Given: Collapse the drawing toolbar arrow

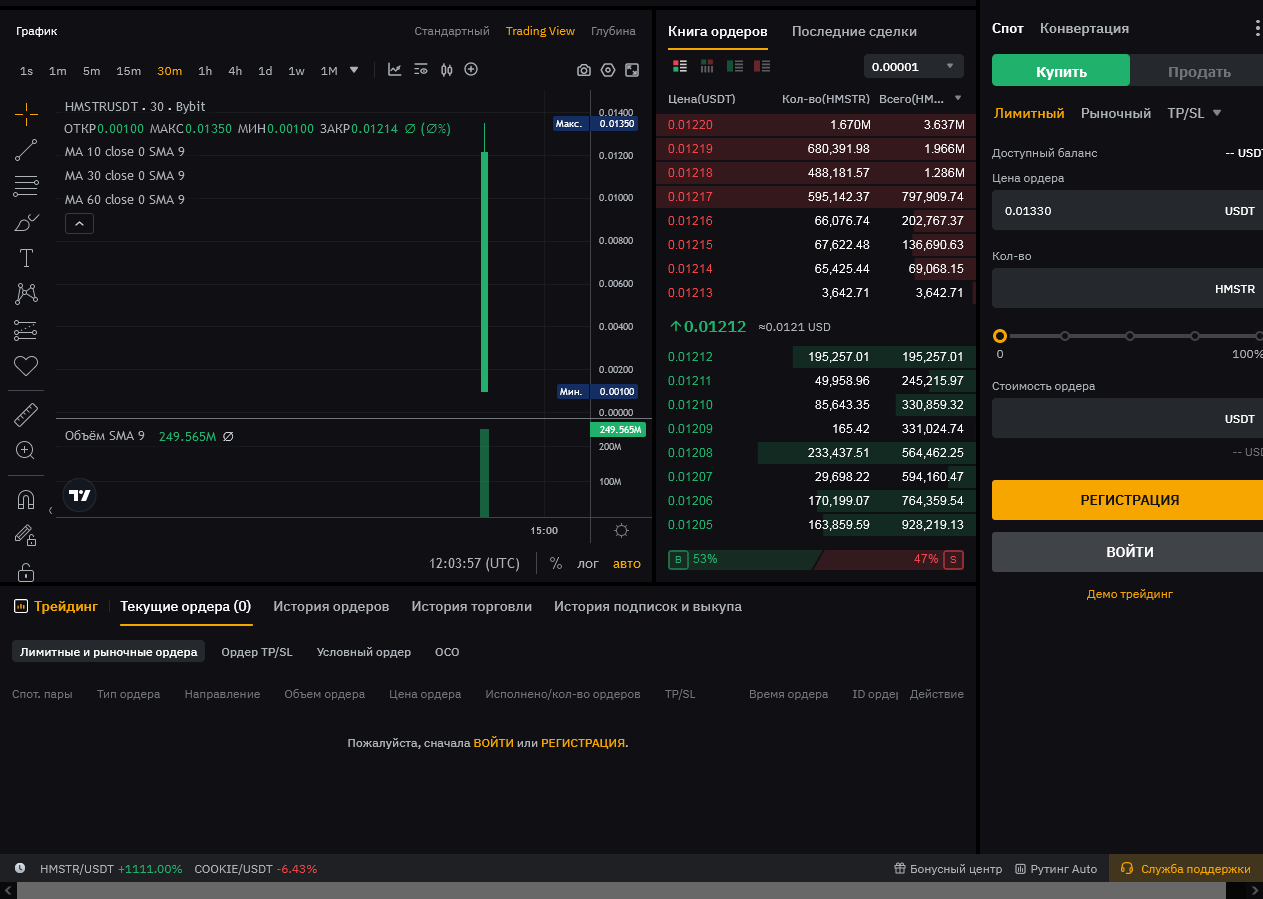Looking at the screenshot, I should click(x=51, y=510).
